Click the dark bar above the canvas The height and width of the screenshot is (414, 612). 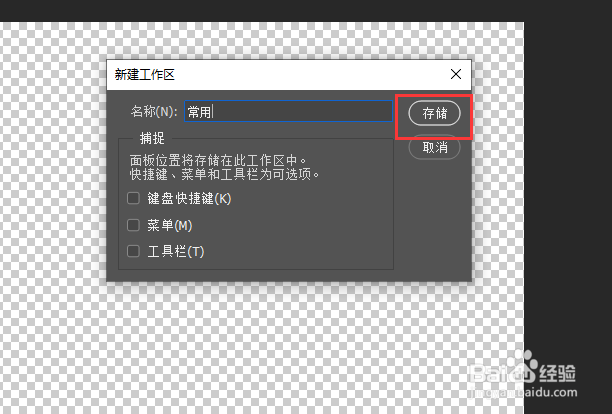tap(306, 11)
